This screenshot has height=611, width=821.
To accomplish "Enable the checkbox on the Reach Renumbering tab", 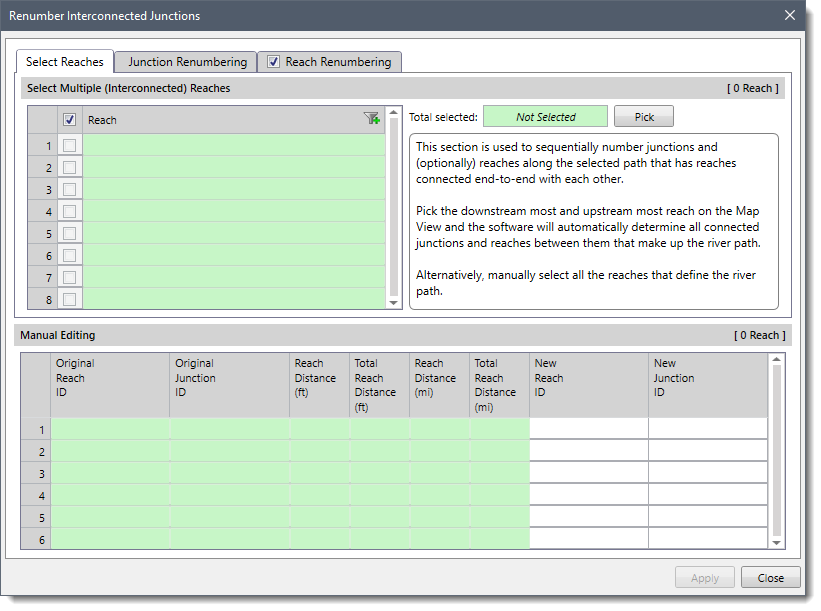I will (x=273, y=61).
